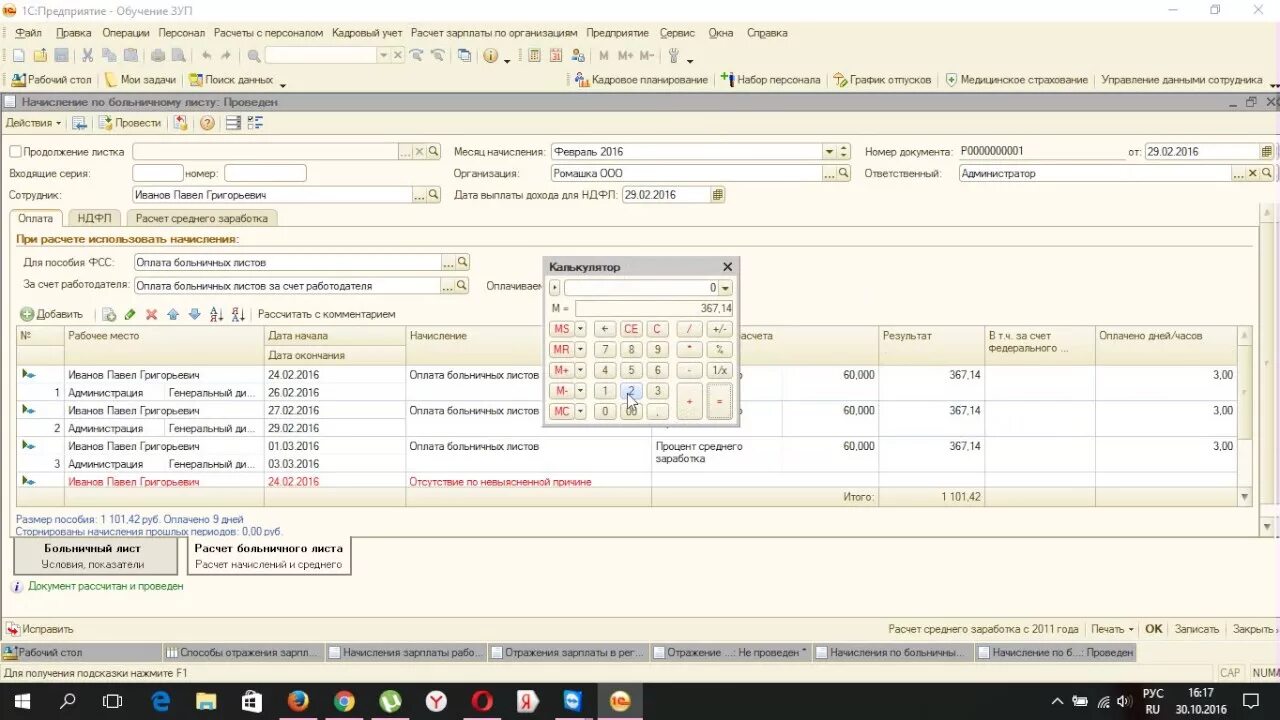Delete row with the red X icon
Image resolution: width=1280 pixels, height=720 pixels.
[x=152, y=314]
